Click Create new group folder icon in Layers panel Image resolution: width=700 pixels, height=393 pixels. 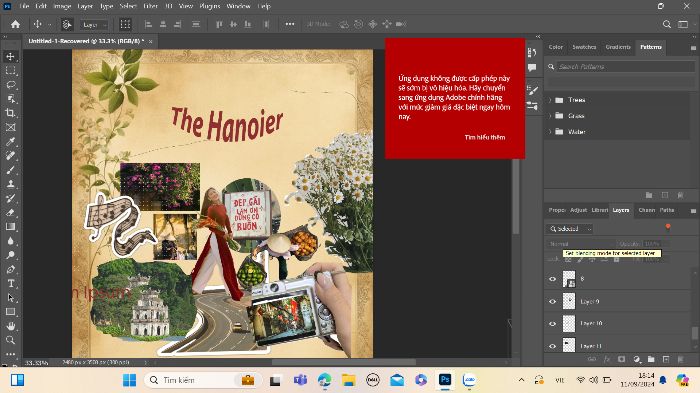pyautogui.click(x=651, y=359)
